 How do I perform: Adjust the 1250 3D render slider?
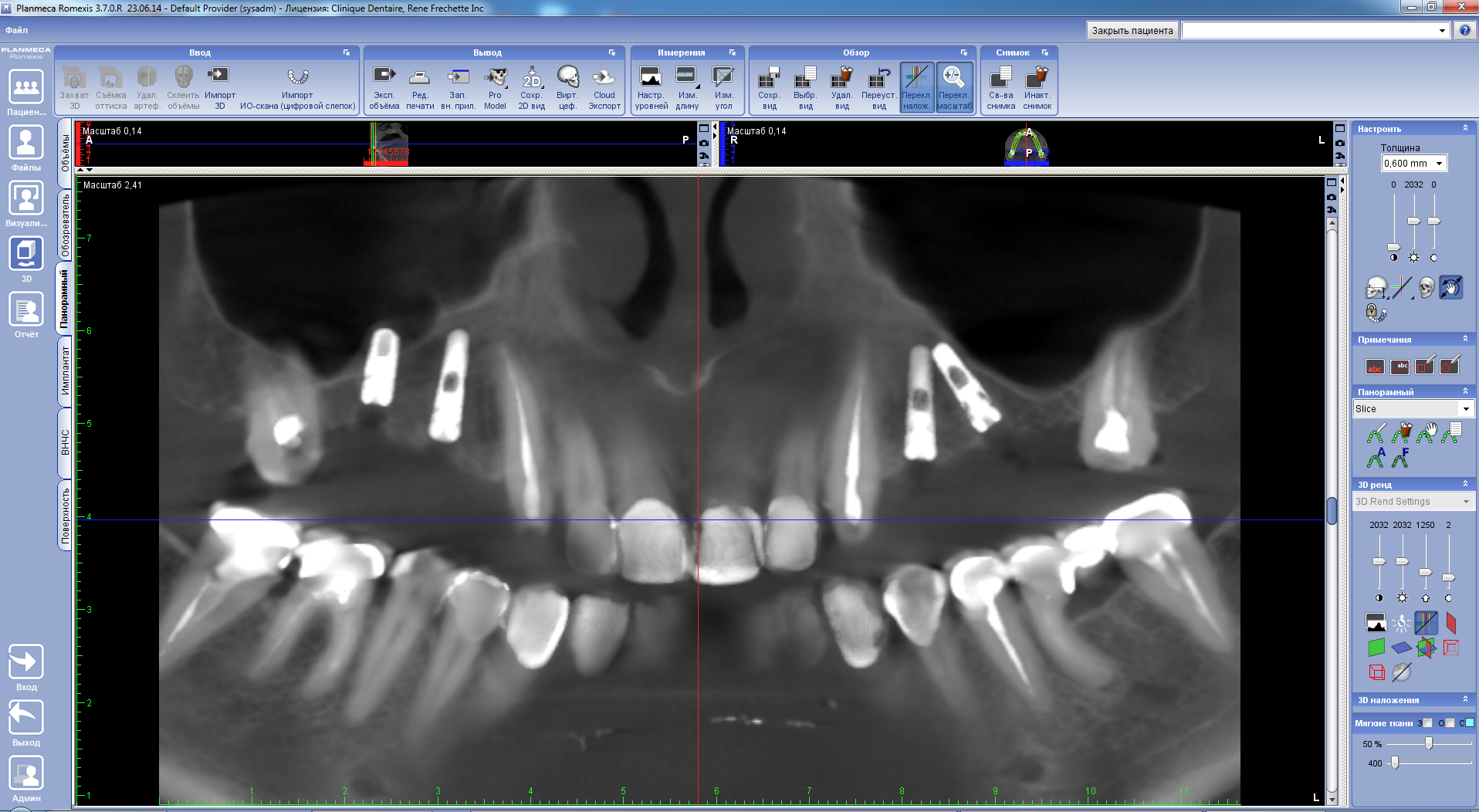[1426, 572]
